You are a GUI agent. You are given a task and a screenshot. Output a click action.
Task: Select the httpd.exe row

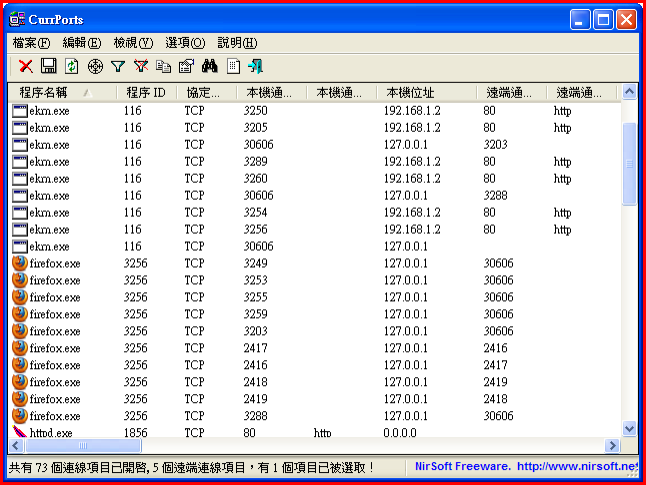[x=50, y=433]
